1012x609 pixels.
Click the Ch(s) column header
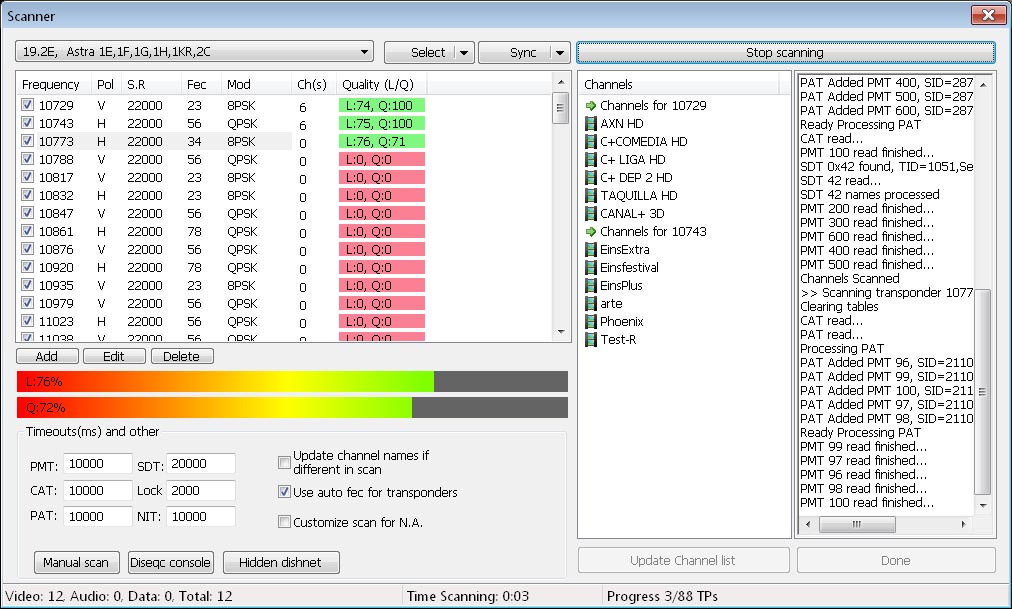[315, 85]
